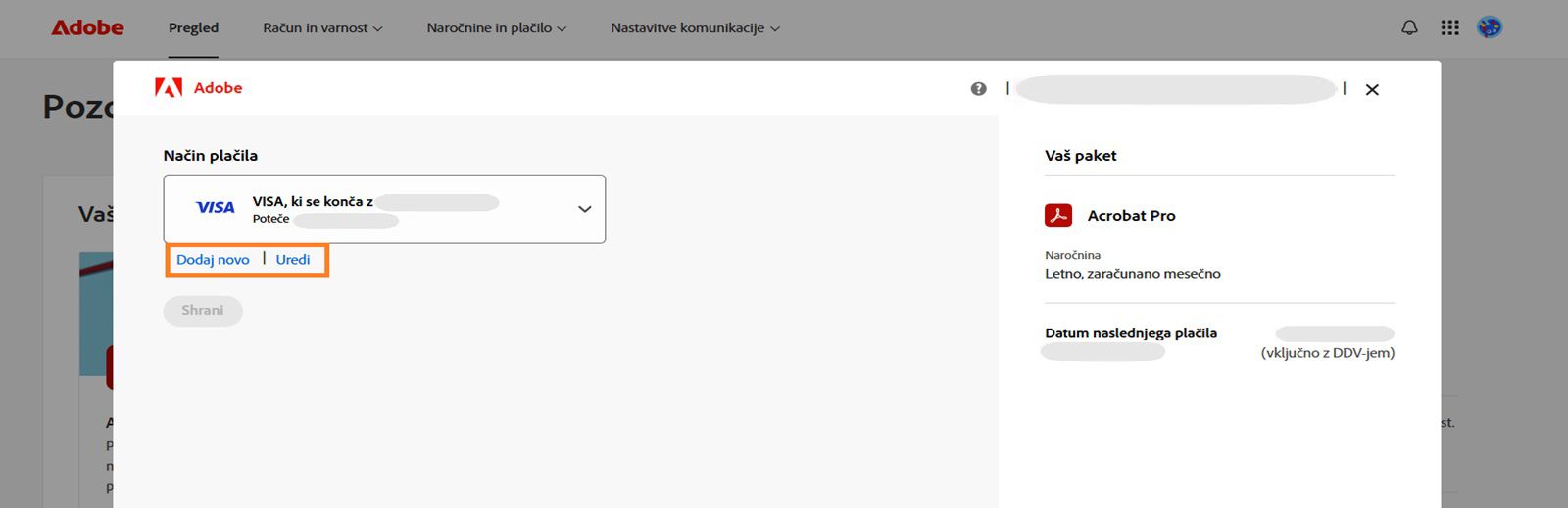Click the help question mark icon
Image resolution: width=1568 pixels, height=508 pixels.
978,89
